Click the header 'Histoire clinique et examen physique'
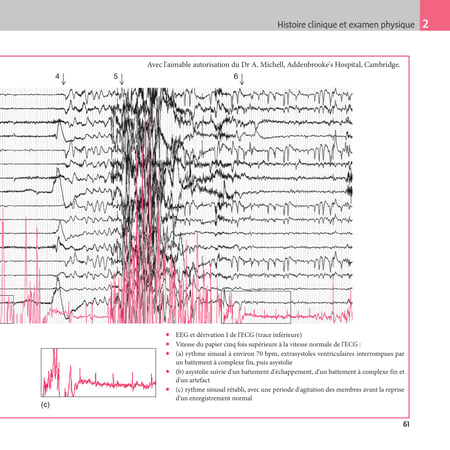450x450 pixels. click(x=346, y=25)
